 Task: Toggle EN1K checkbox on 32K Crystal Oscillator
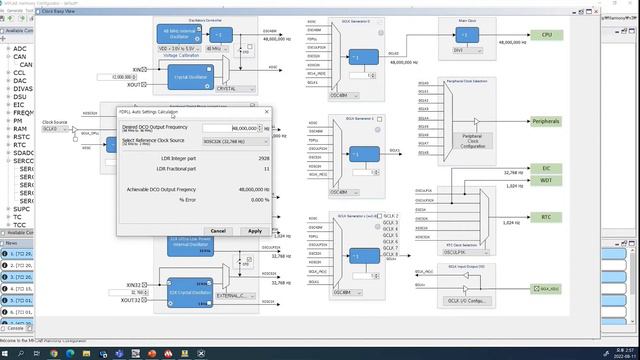pos(209,303)
